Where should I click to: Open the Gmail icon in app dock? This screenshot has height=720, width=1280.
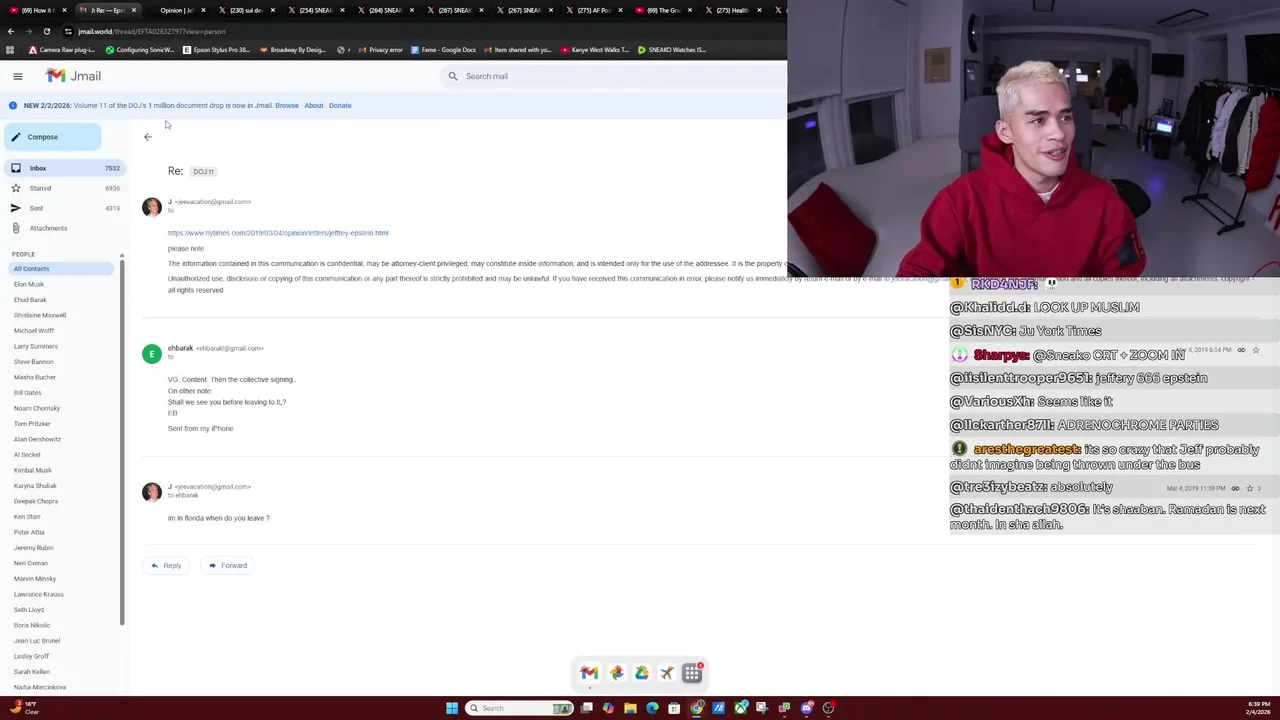(x=589, y=673)
